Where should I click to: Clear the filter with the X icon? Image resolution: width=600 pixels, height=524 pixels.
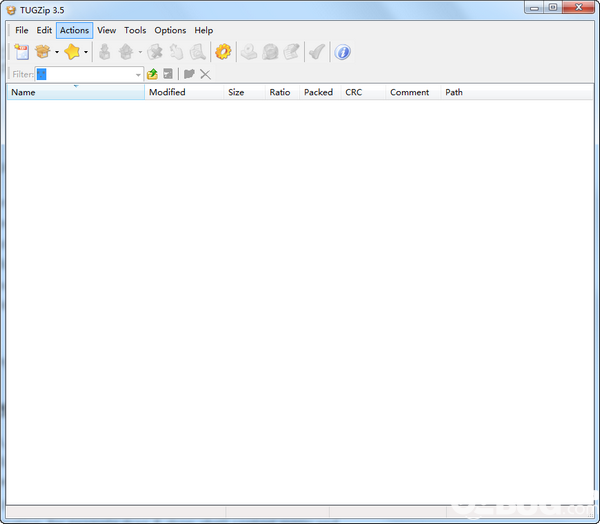pos(205,74)
